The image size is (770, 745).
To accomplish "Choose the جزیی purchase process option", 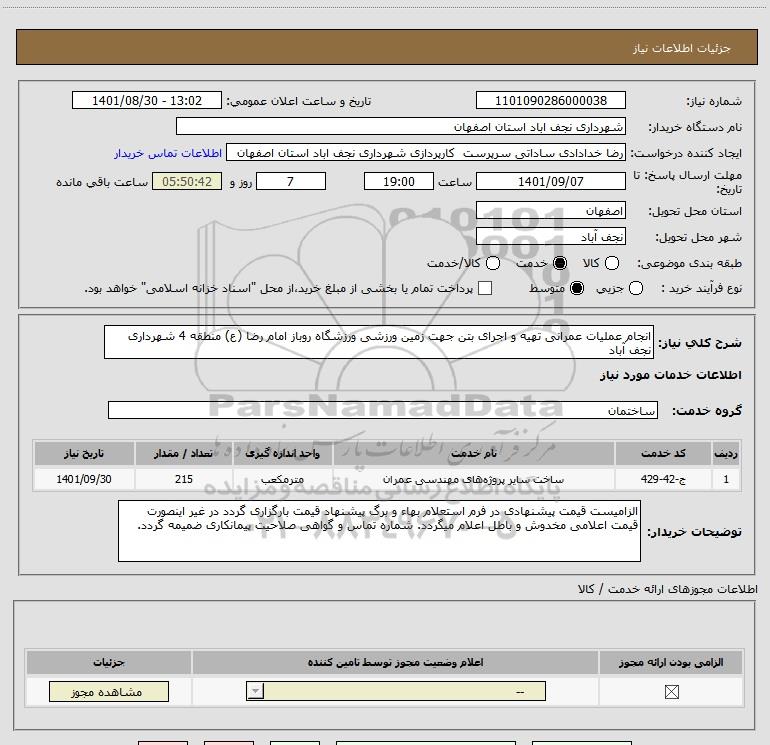I will [x=636, y=288].
